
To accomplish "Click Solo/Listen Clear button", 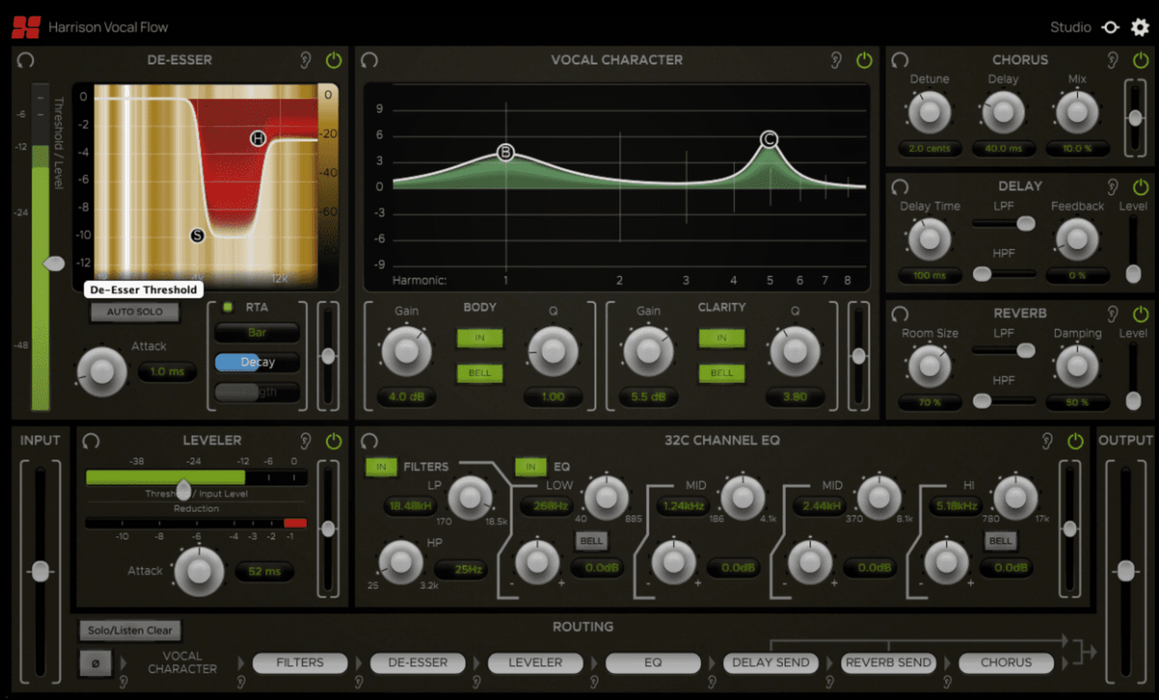I will point(130,631).
